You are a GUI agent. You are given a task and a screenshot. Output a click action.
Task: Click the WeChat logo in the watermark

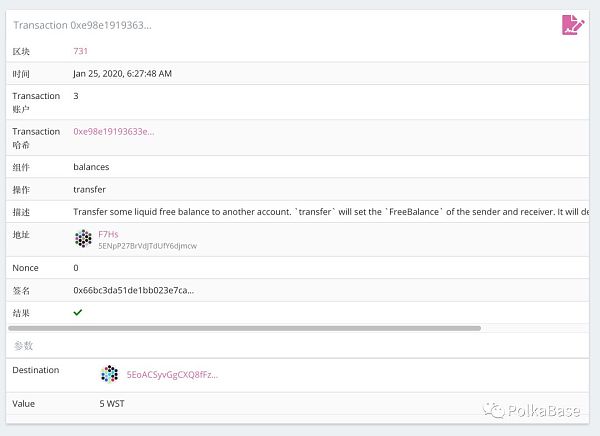494,409
